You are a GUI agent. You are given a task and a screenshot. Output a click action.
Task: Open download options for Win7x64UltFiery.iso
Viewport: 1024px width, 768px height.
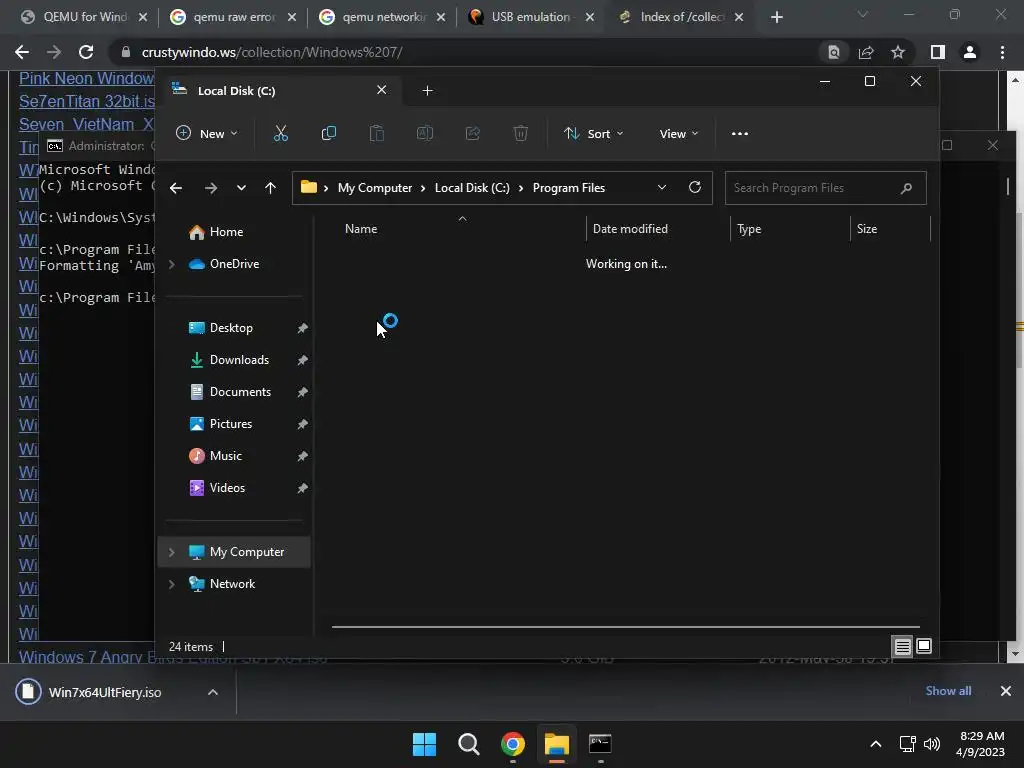coord(213,692)
